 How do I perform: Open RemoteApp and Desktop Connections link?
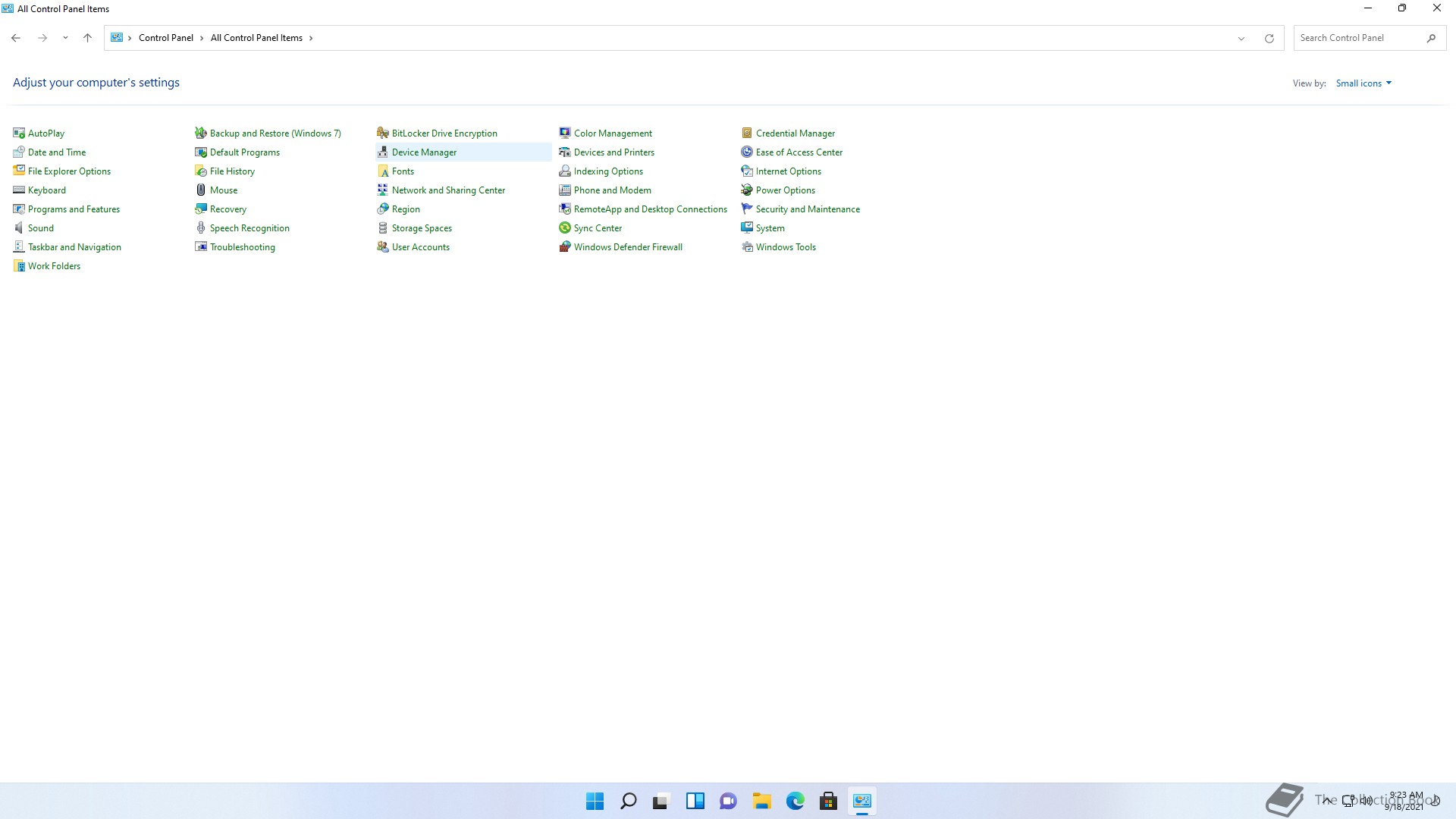(651, 209)
